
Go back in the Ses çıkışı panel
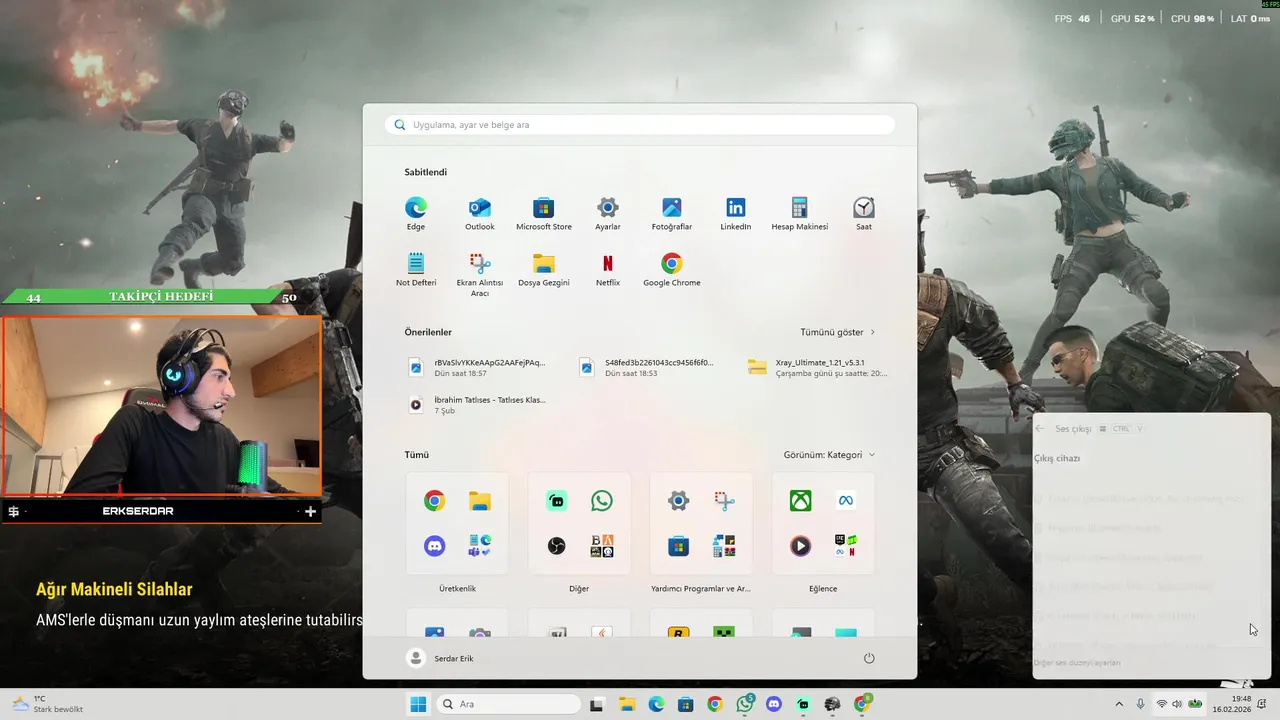[x=1040, y=428]
